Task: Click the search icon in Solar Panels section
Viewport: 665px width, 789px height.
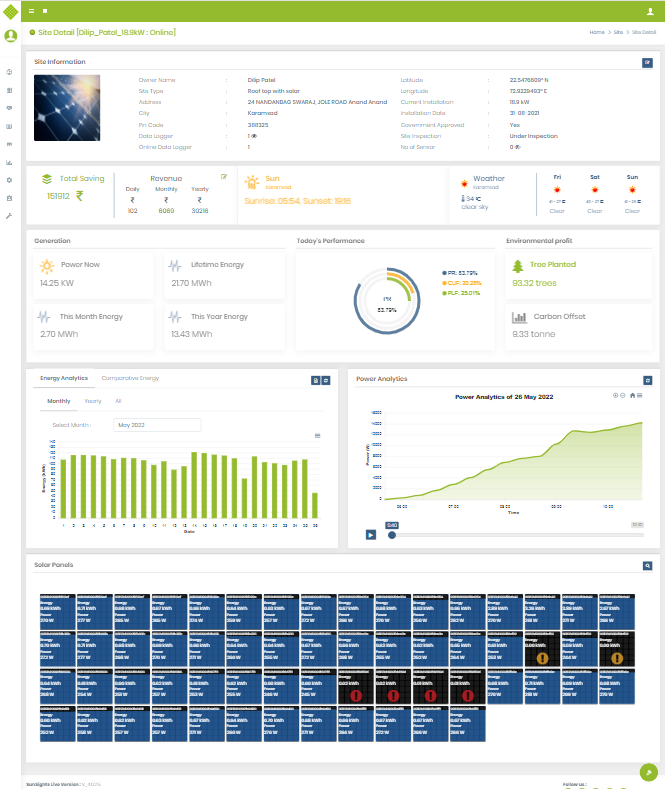Action: (x=647, y=566)
